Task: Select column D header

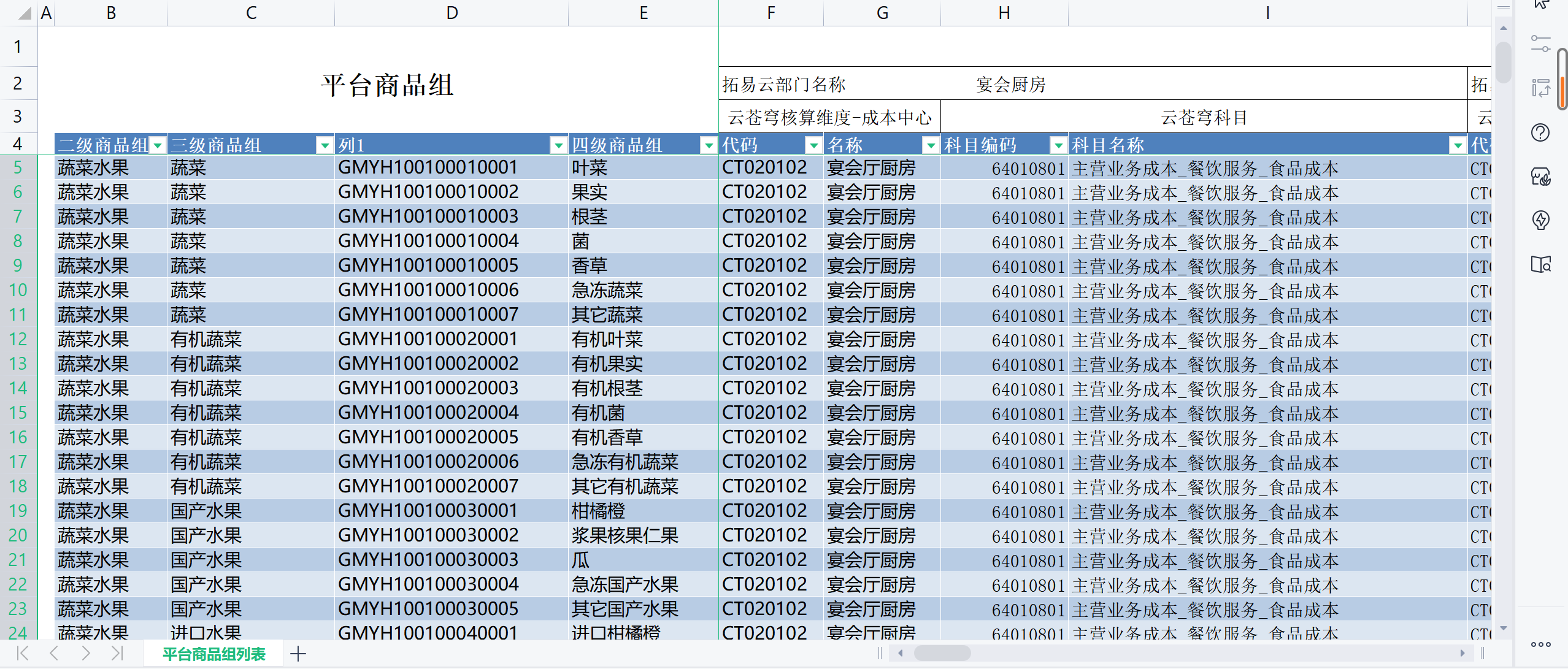Action: pyautogui.click(x=452, y=13)
